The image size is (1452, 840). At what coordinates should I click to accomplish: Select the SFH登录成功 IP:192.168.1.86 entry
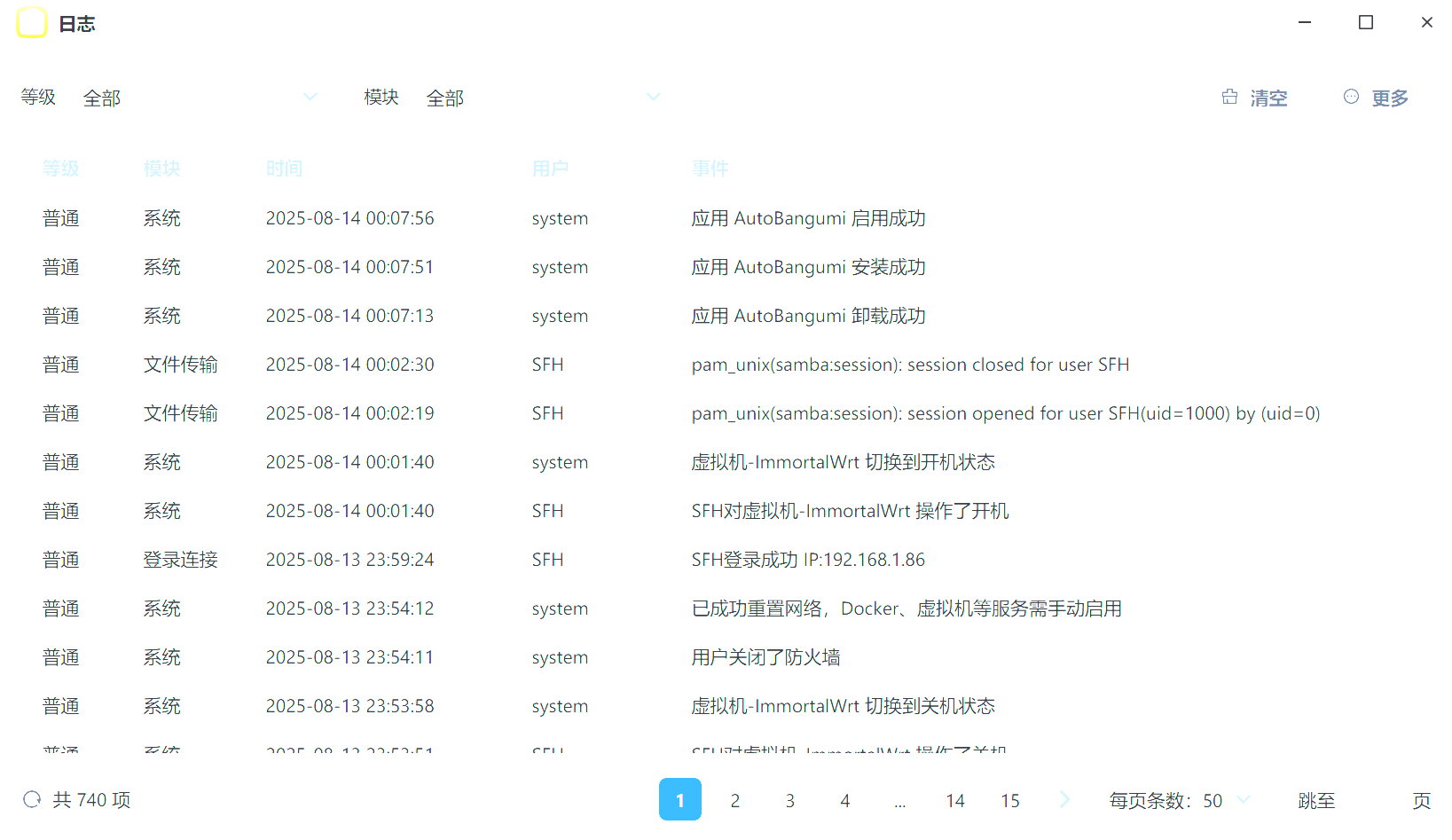808,560
